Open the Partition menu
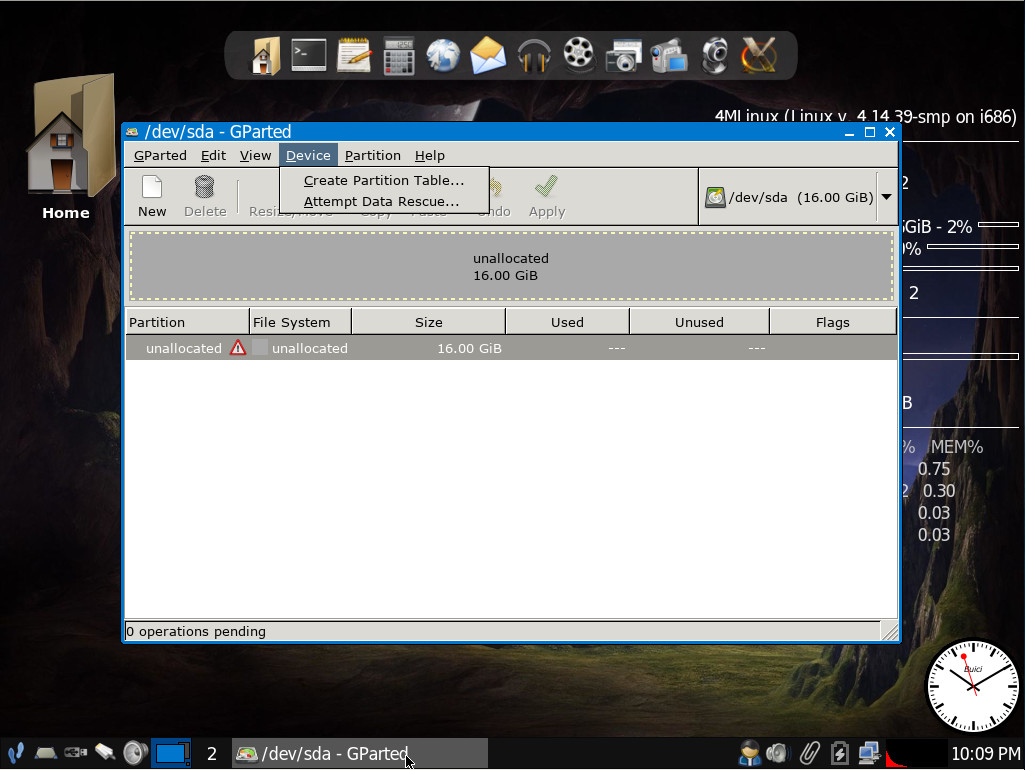Image resolution: width=1025 pixels, height=770 pixels. pyautogui.click(x=372, y=155)
